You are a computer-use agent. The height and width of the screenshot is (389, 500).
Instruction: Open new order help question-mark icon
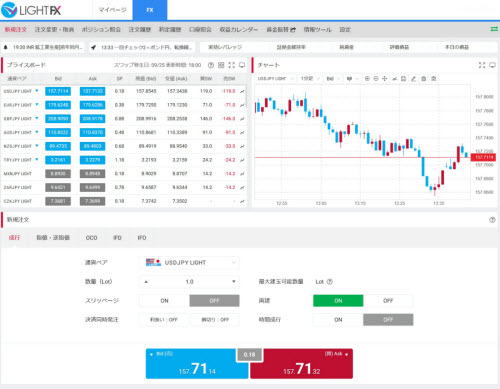492,220
